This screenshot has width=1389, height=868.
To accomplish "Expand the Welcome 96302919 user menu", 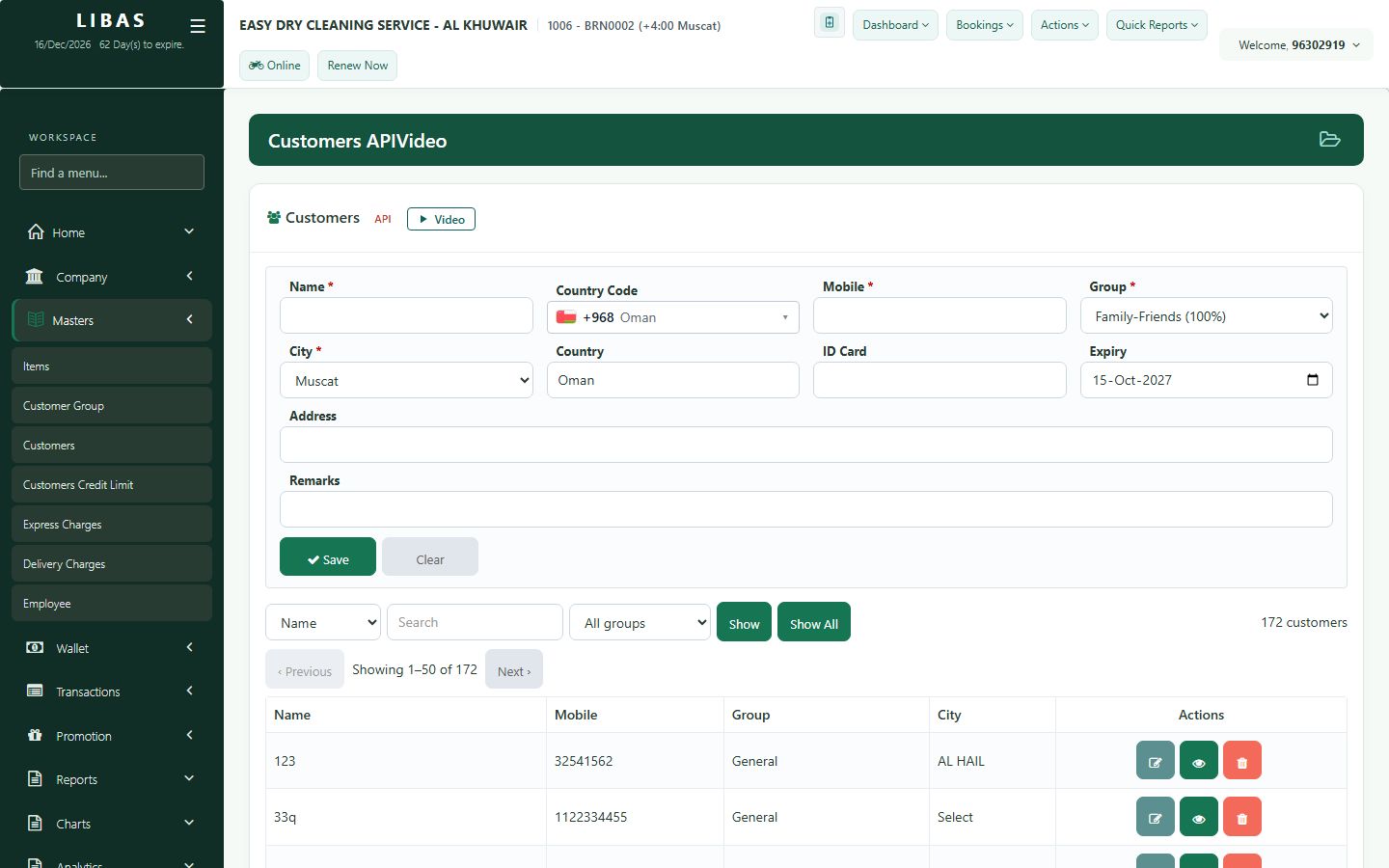I will coord(1297,44).
